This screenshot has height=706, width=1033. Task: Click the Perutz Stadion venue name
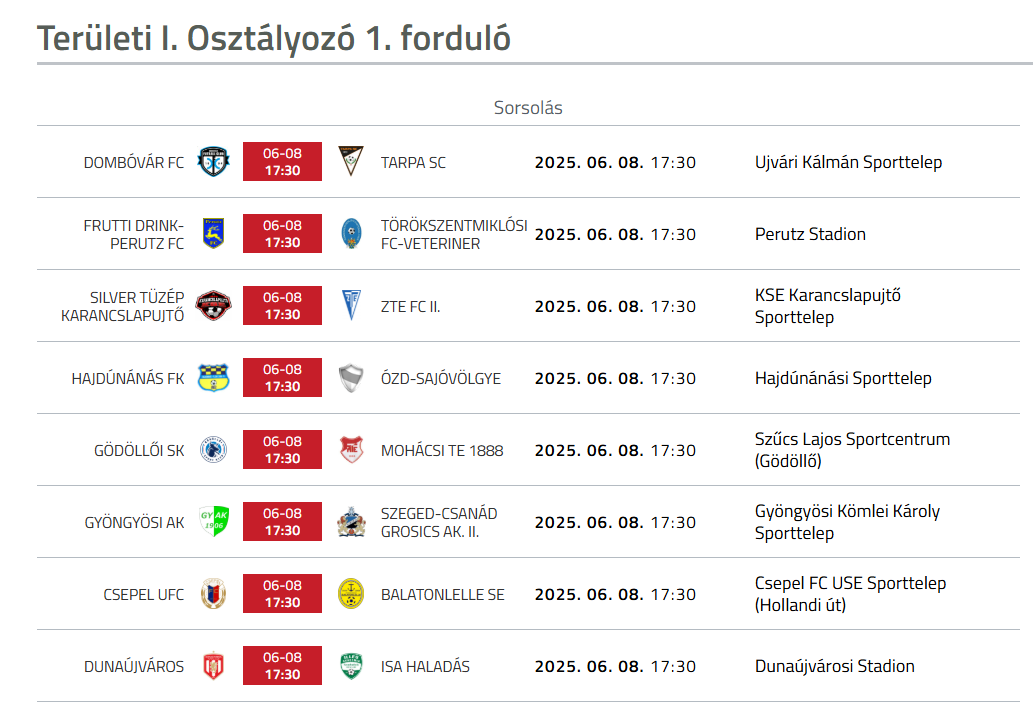[810, 234]
